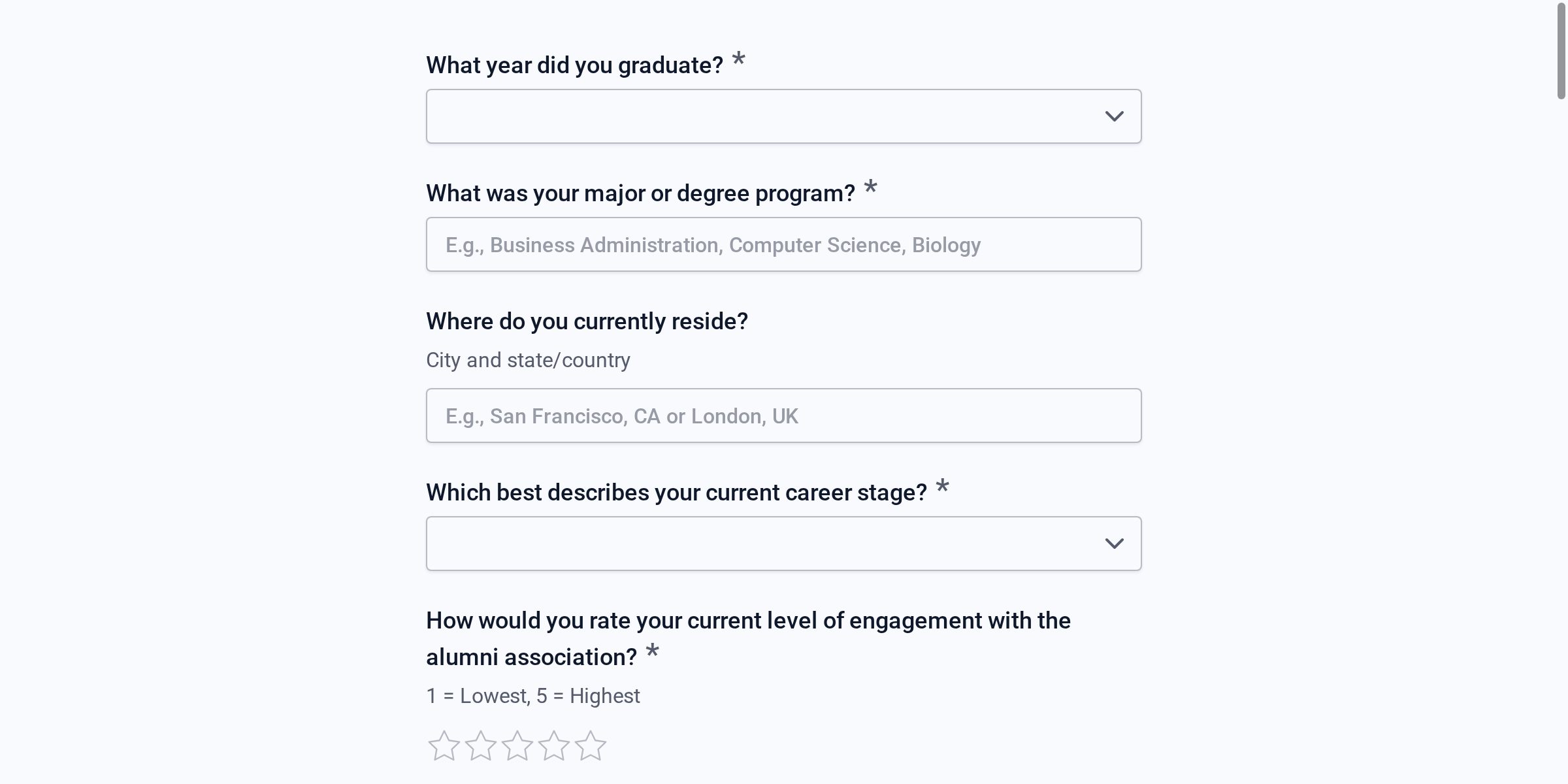Click the alumni association engagement question heading
The width and height of the screenshot is (1568, 784).
click(748, 621)
